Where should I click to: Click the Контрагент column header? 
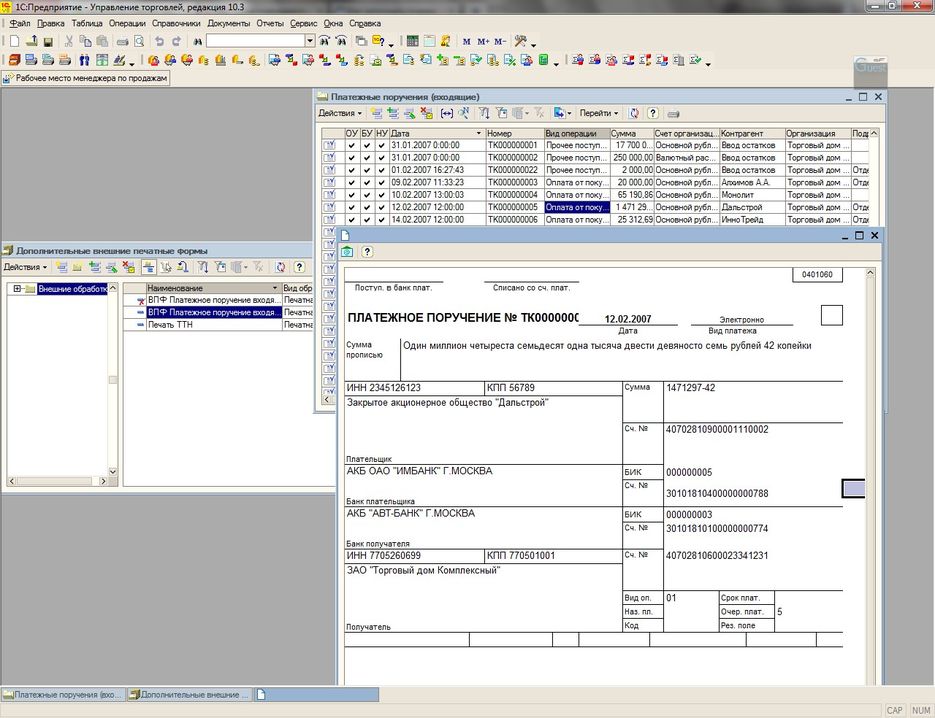[x=752, y=134]
